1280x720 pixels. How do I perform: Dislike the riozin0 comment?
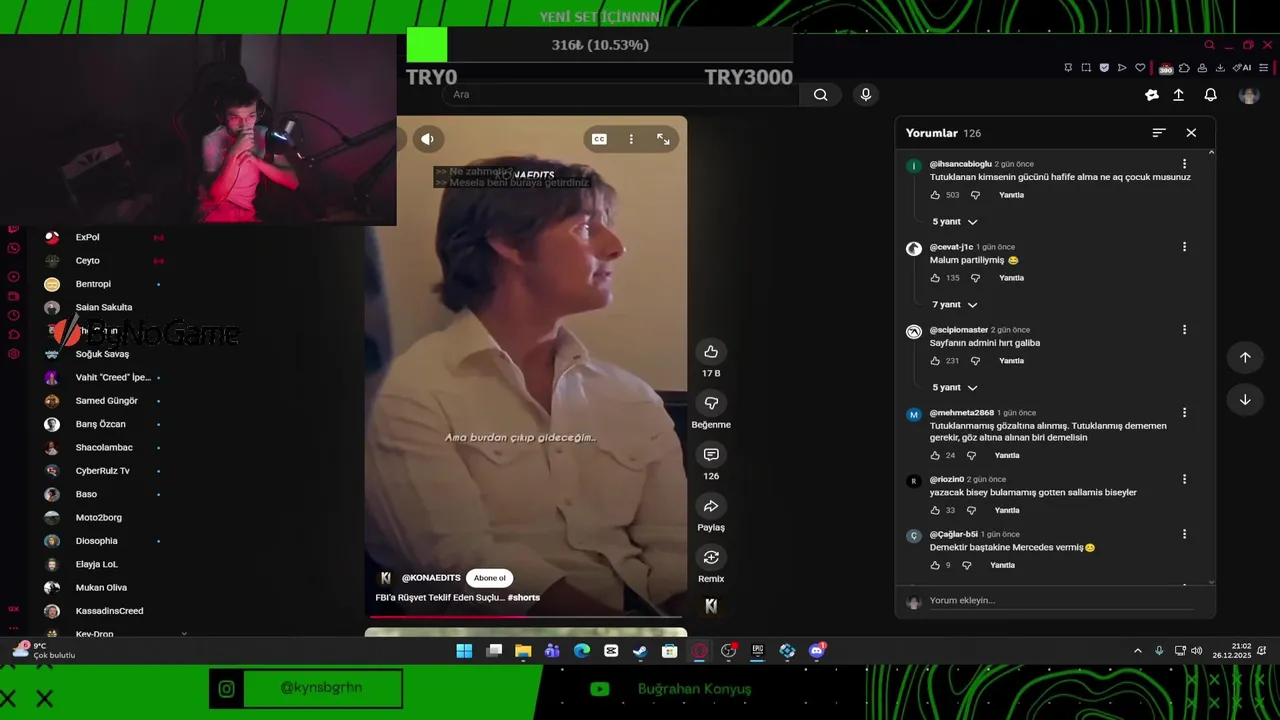point(971,510)
